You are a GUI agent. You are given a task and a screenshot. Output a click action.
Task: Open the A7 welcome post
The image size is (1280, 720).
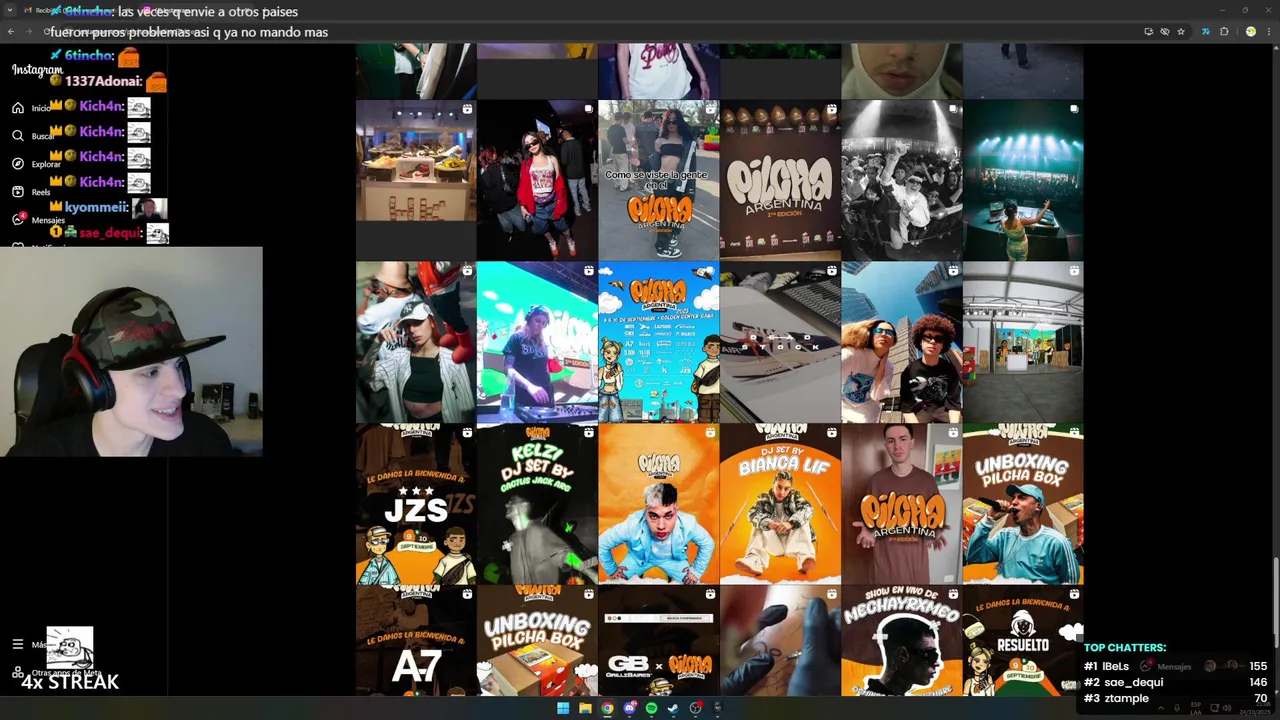click(416, 640)
